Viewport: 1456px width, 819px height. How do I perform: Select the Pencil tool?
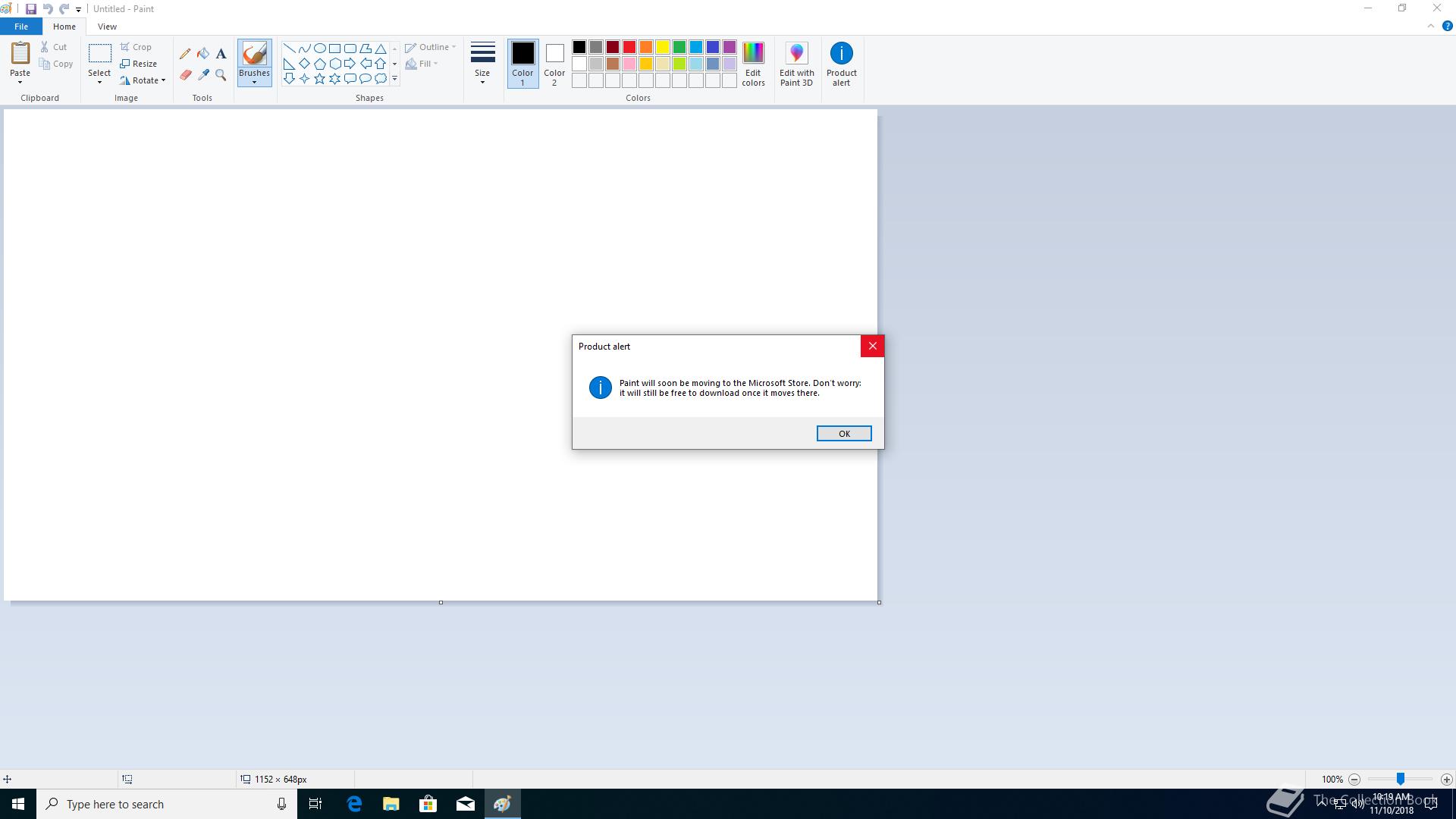[185, 54]
